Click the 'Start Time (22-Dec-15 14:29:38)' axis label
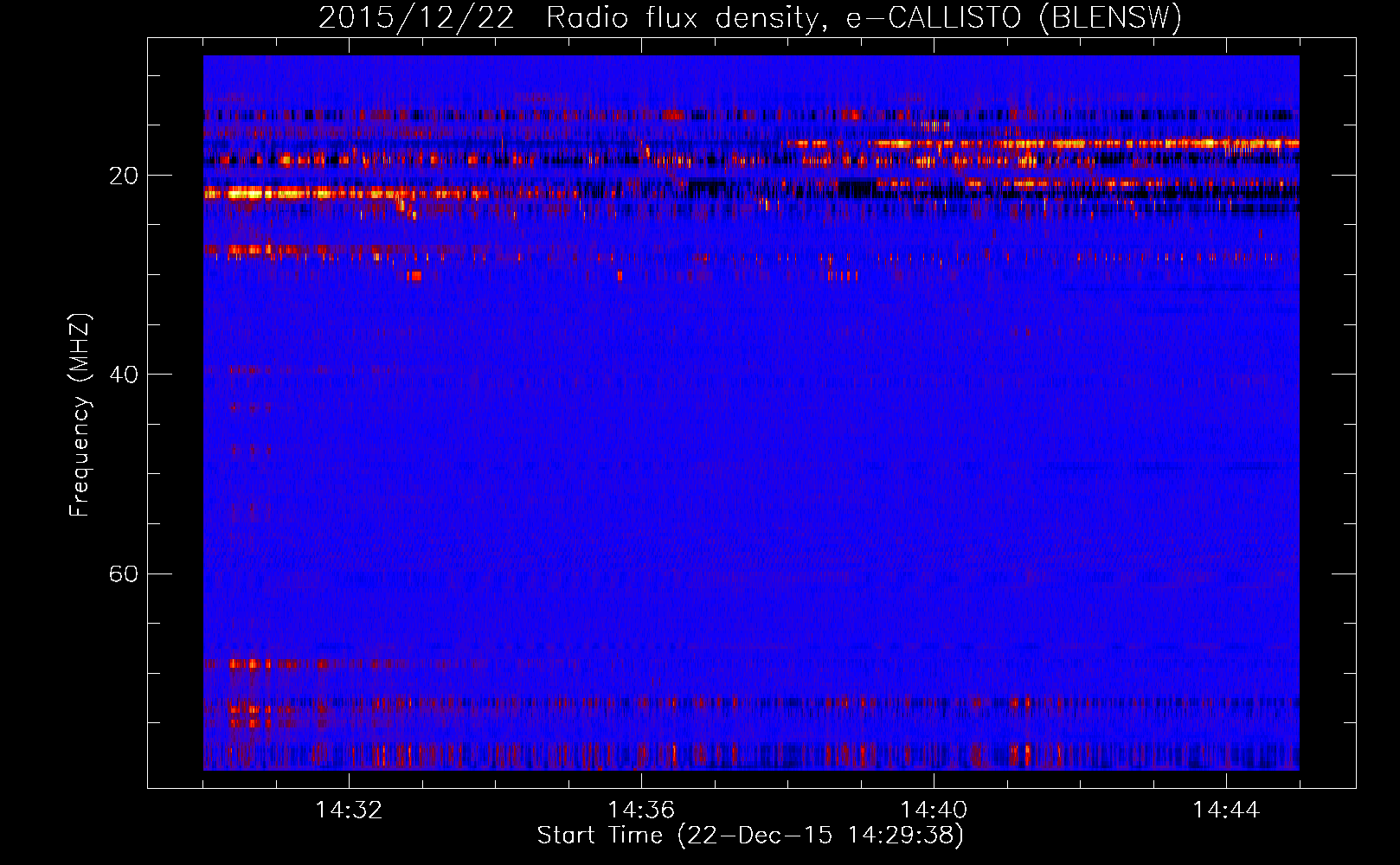This screenshot has height=865, width=1400. 750,836
